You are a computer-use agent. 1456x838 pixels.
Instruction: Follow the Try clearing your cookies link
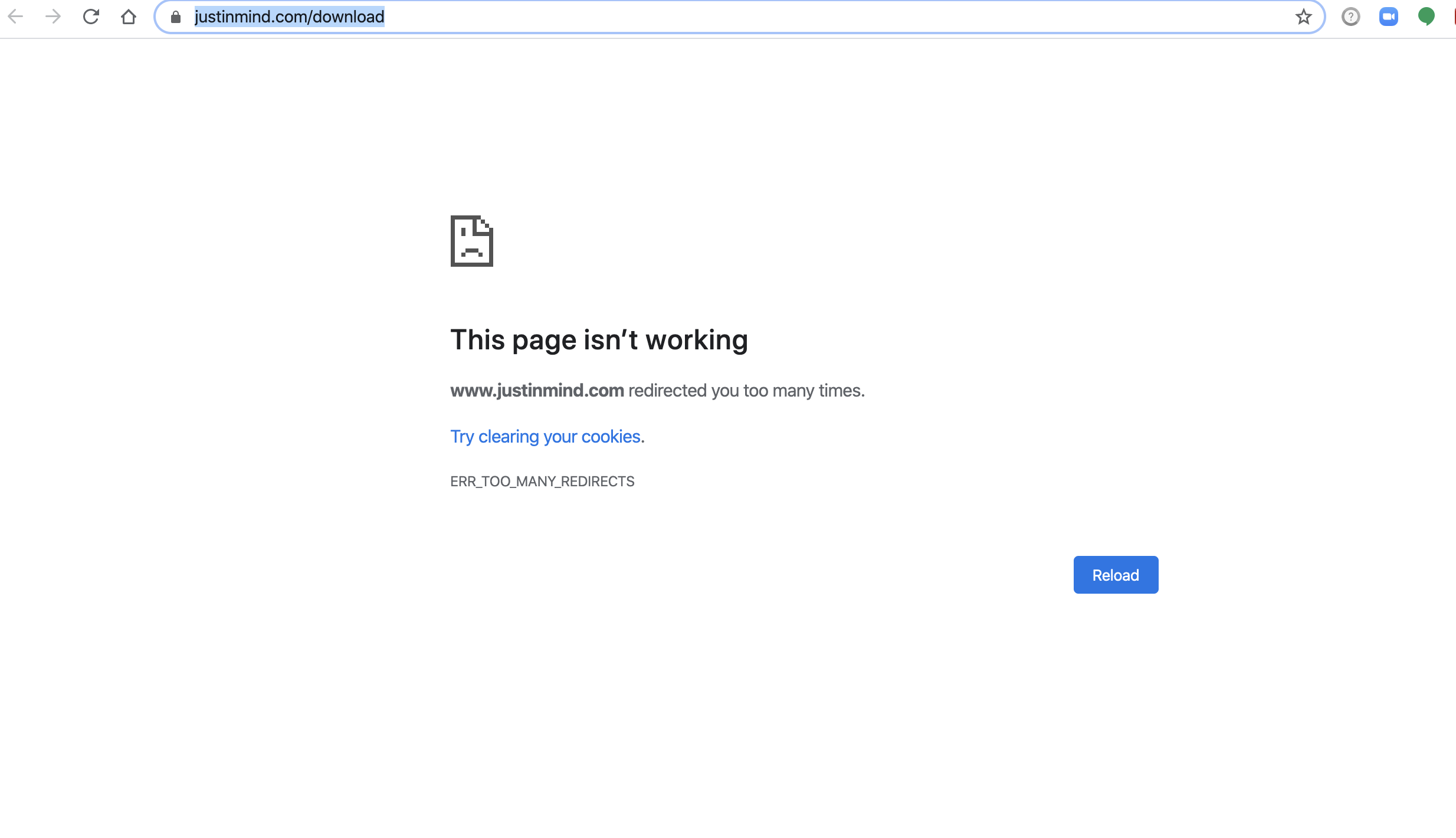[x=545, y=437]
